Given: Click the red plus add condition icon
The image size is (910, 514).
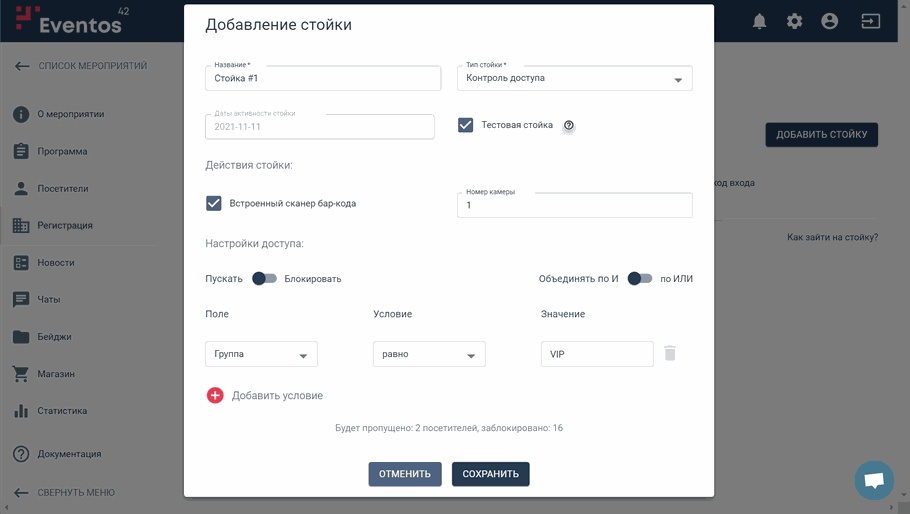Looking at the screenshot, I should (x=215, y=396).
